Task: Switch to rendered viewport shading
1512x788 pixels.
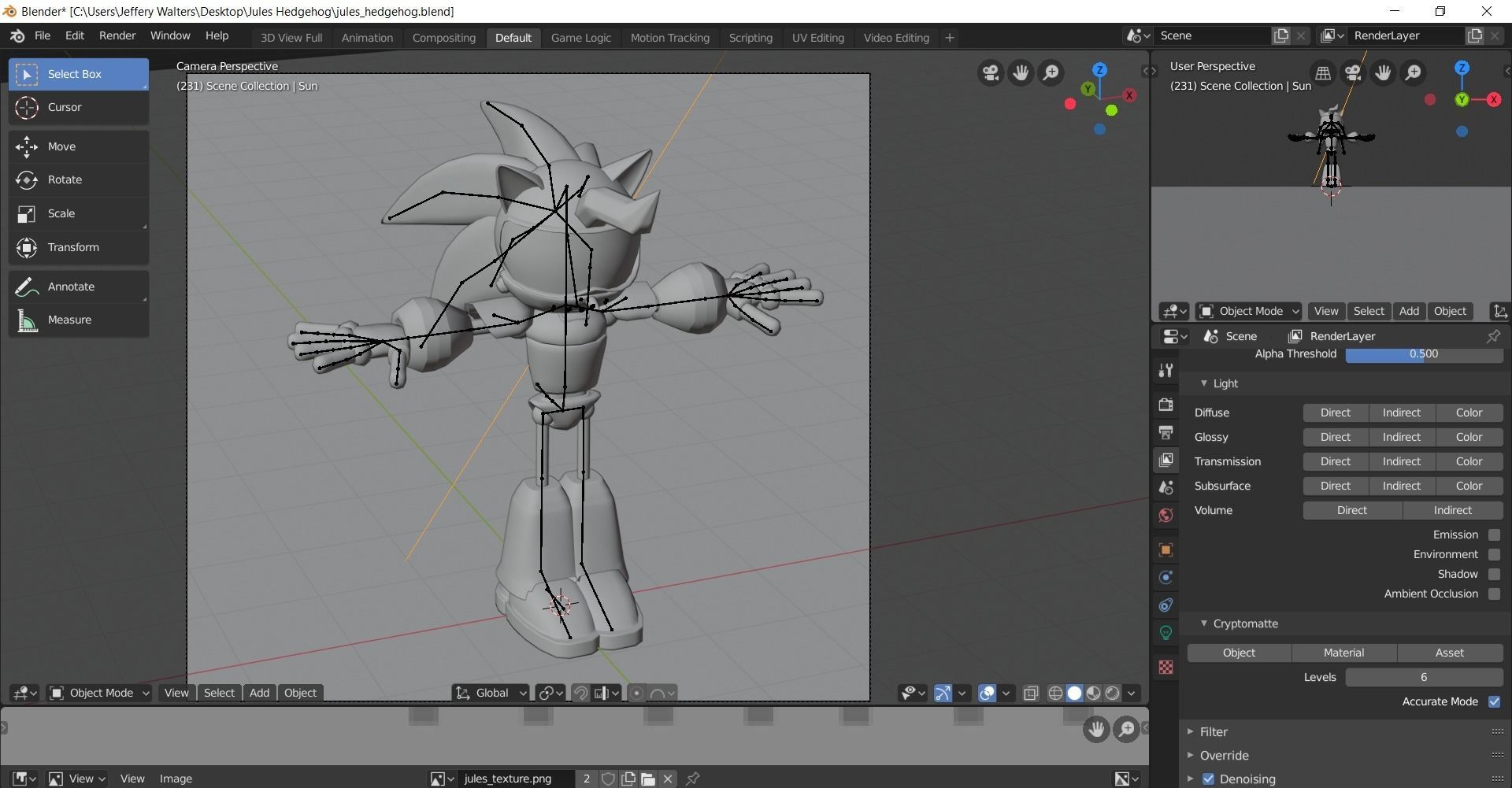Action: click(x=1113, y=693)
